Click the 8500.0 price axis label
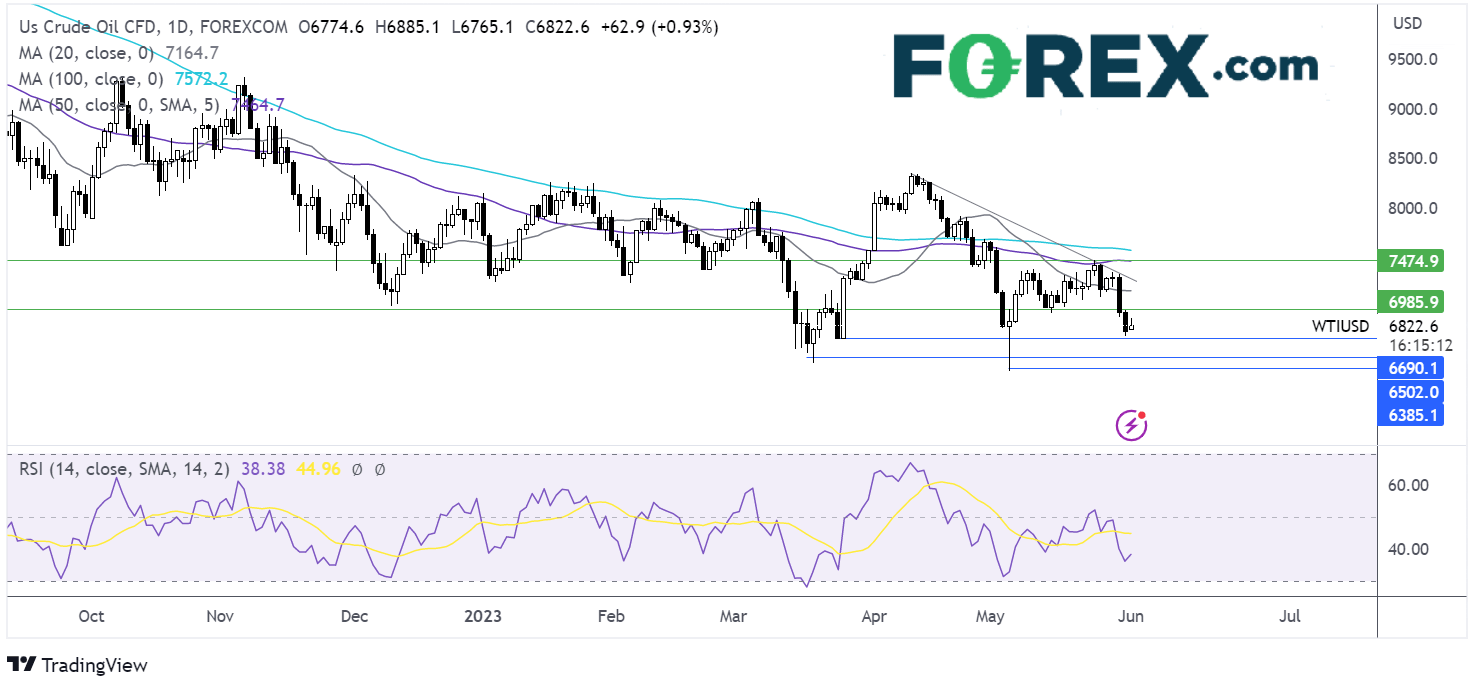Image resolution: width=1482 pixels, height=691 pixels. click(1413, 158)
